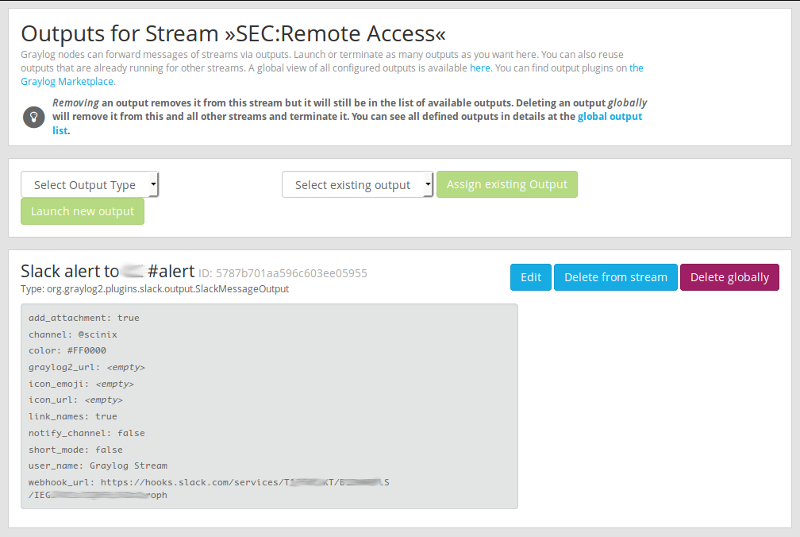Click the user_name Graylog Stream entry

(x=98, y=465)
